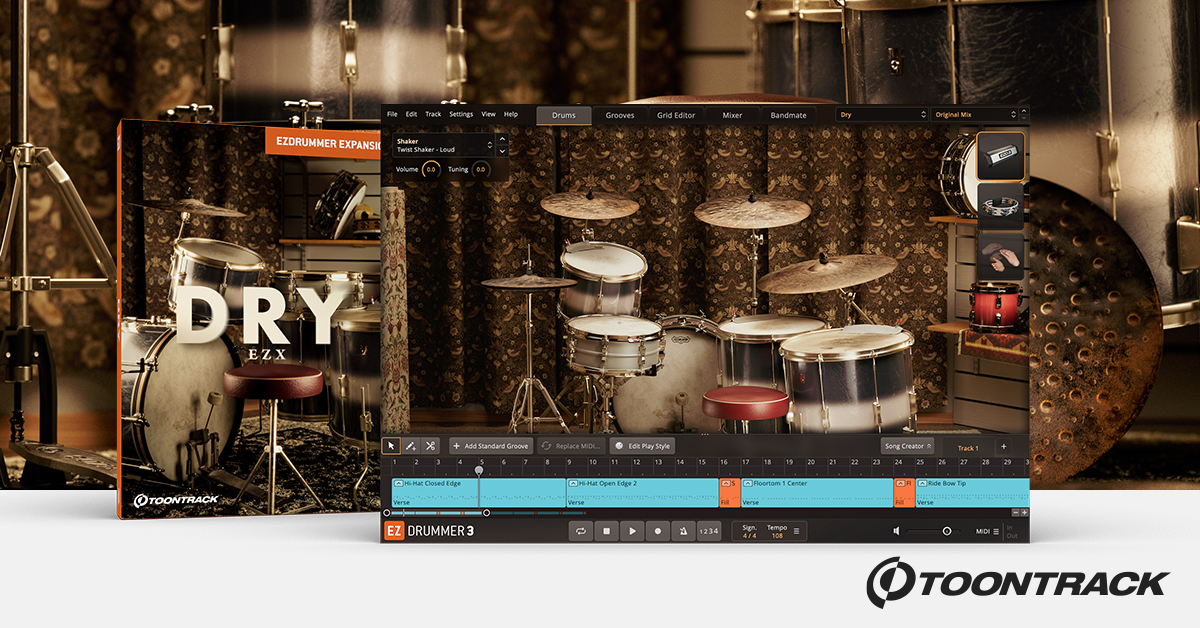Click the Tuning knob

480,170
